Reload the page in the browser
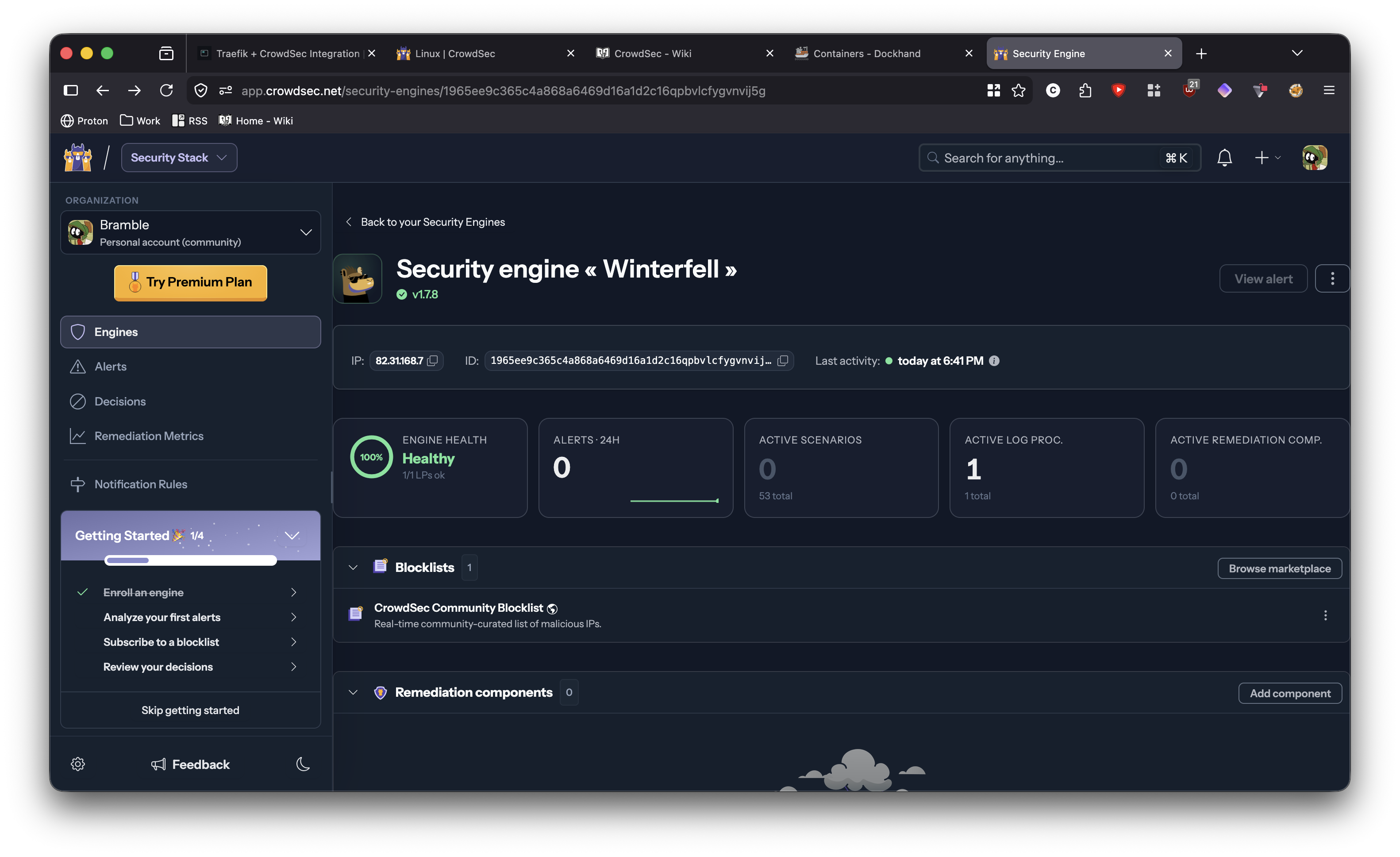The height and width of the screenshot is (857, 1400). (166, 90)
